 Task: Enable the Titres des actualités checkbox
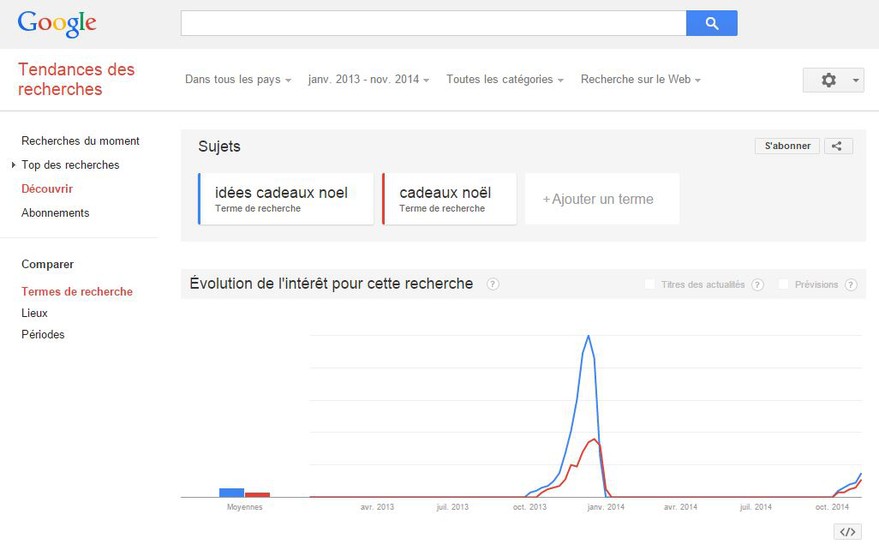tap(650, 284)
